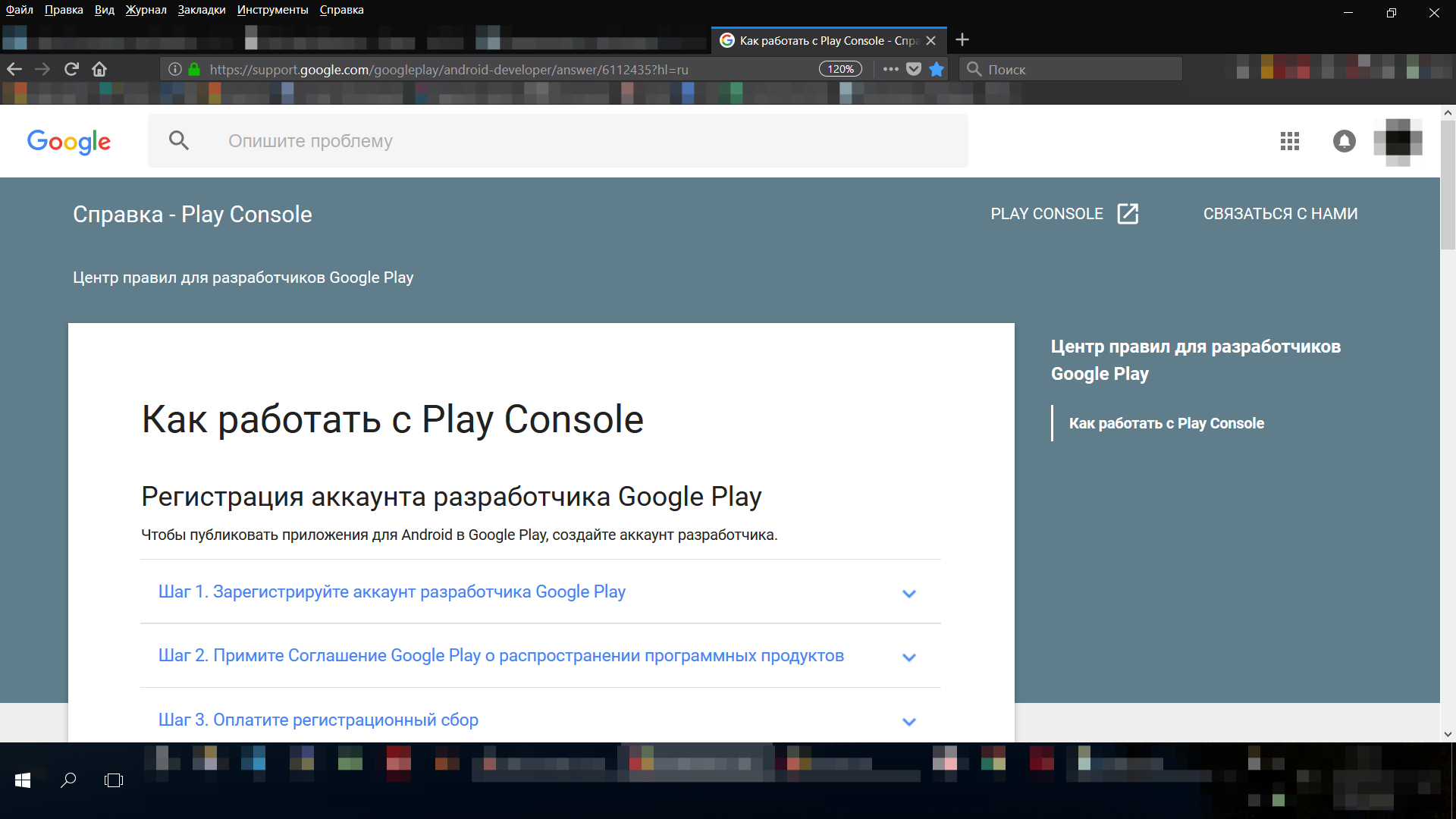The width and height of the screenshot is (1456, 819).
Task: Open the Файл menu
Action: click(20, 10)
